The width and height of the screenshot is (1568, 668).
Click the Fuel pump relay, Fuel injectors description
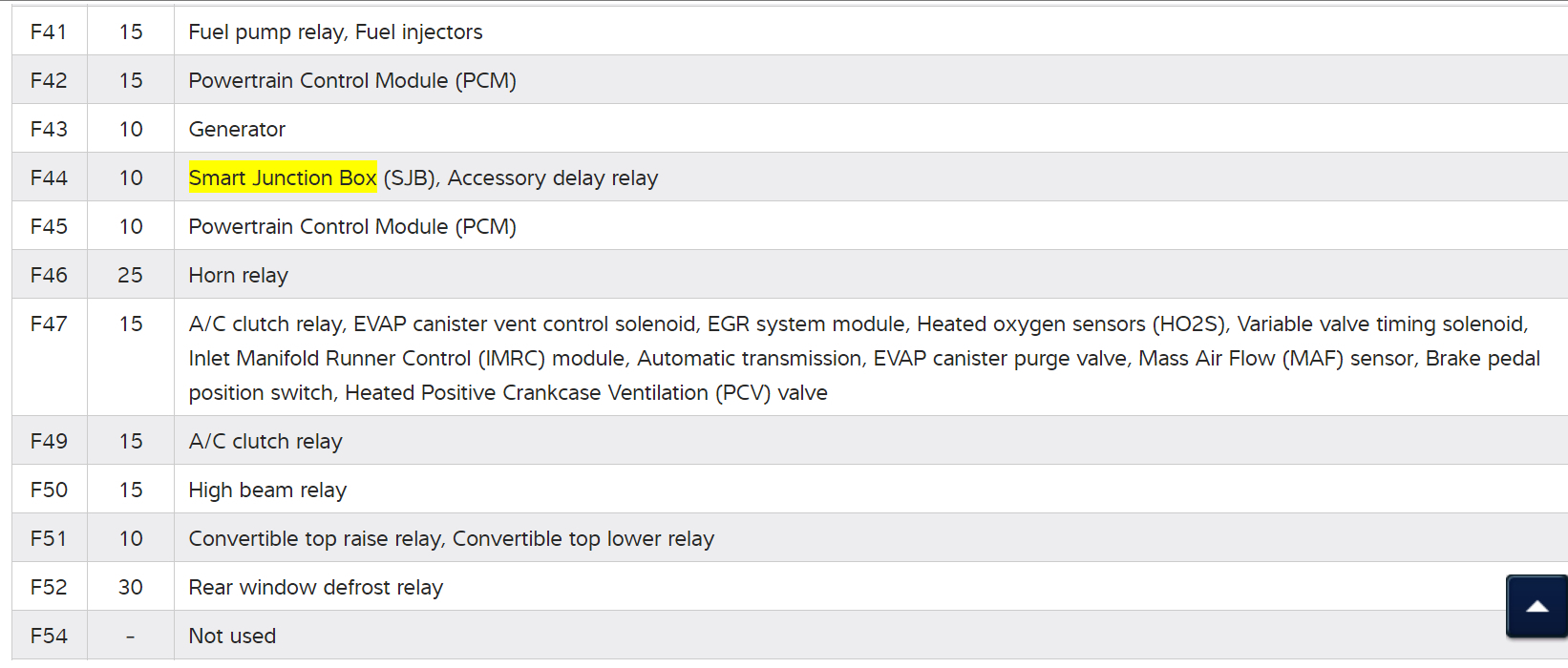coord(335,31)
